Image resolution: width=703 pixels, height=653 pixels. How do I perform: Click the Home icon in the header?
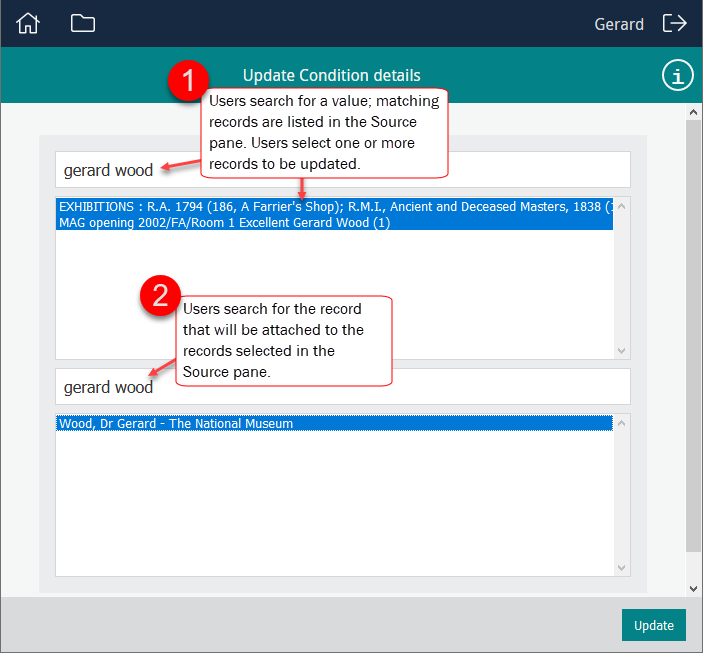[28, 23]
